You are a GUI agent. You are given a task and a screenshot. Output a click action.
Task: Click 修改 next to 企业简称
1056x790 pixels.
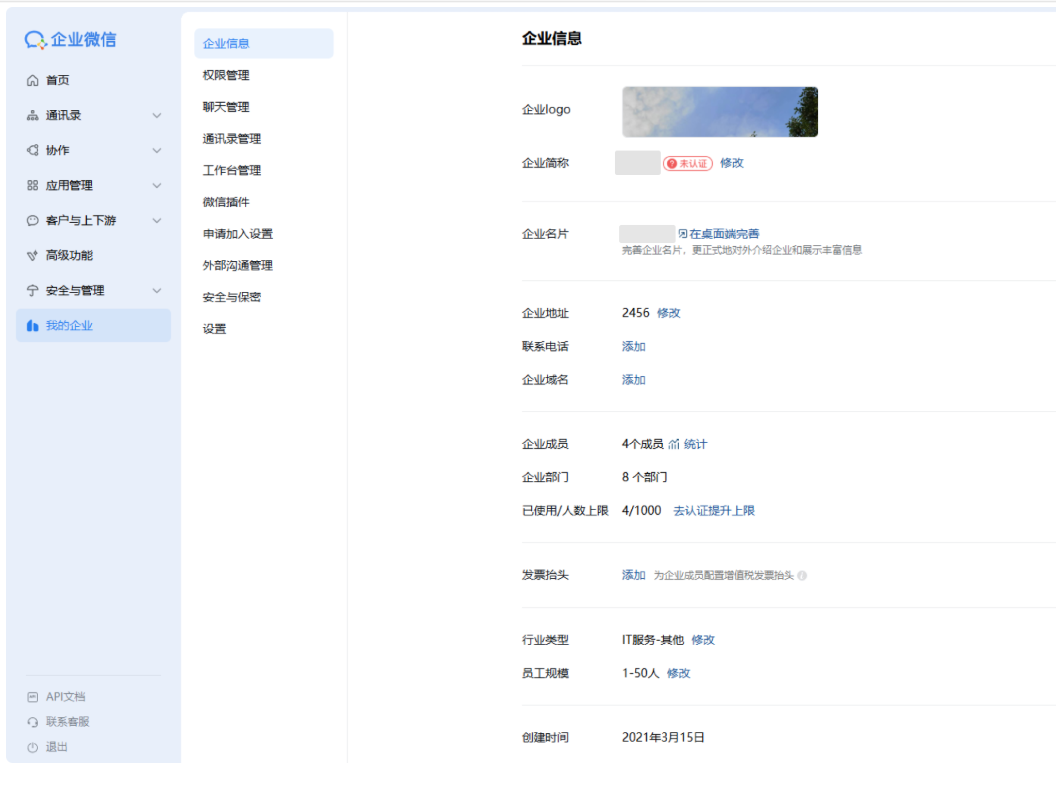(x=731, y=163)
